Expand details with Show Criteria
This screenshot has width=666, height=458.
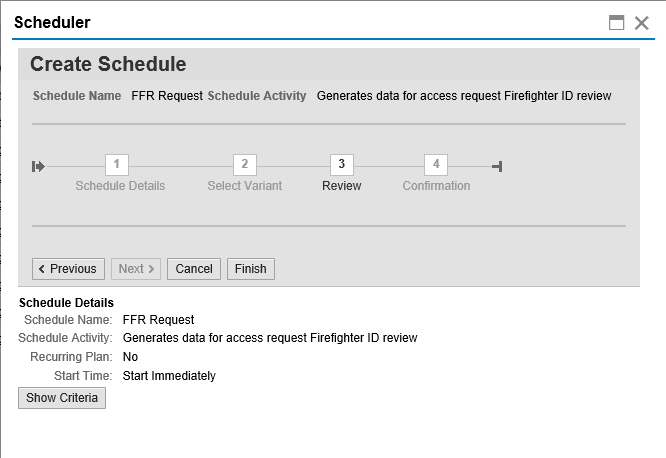[62, 398]
